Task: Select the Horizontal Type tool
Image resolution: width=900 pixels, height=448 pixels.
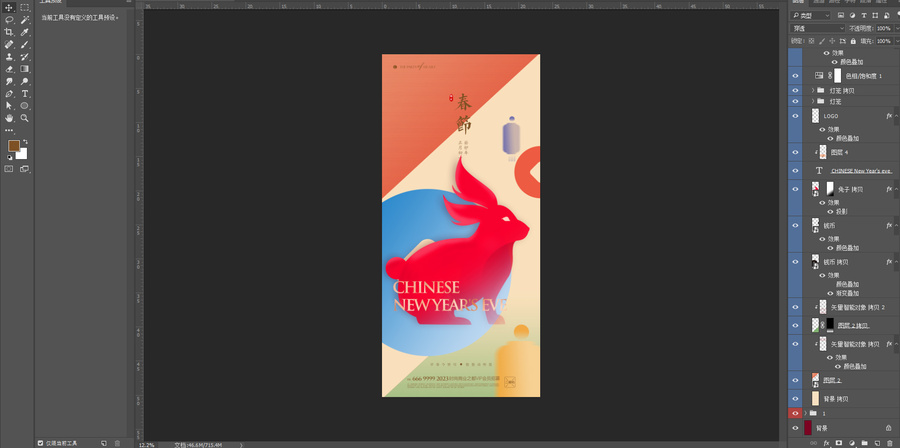Action: coord(25,94)
